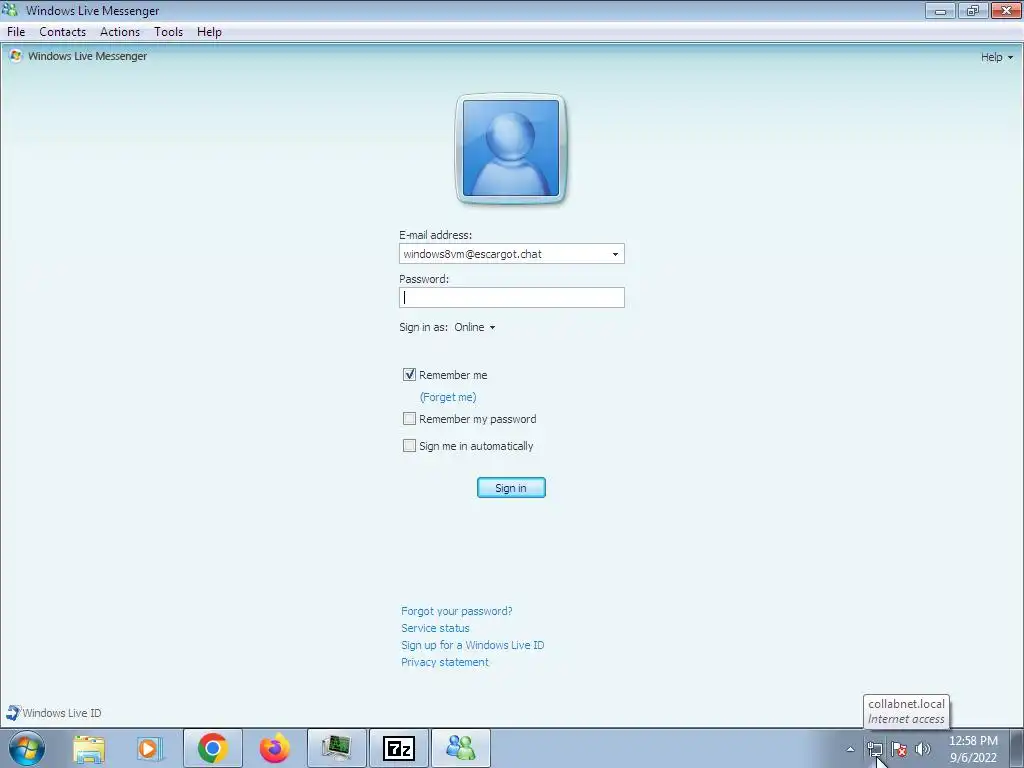
Task: Click the Forget me link
Action: (x=448, y=397)
